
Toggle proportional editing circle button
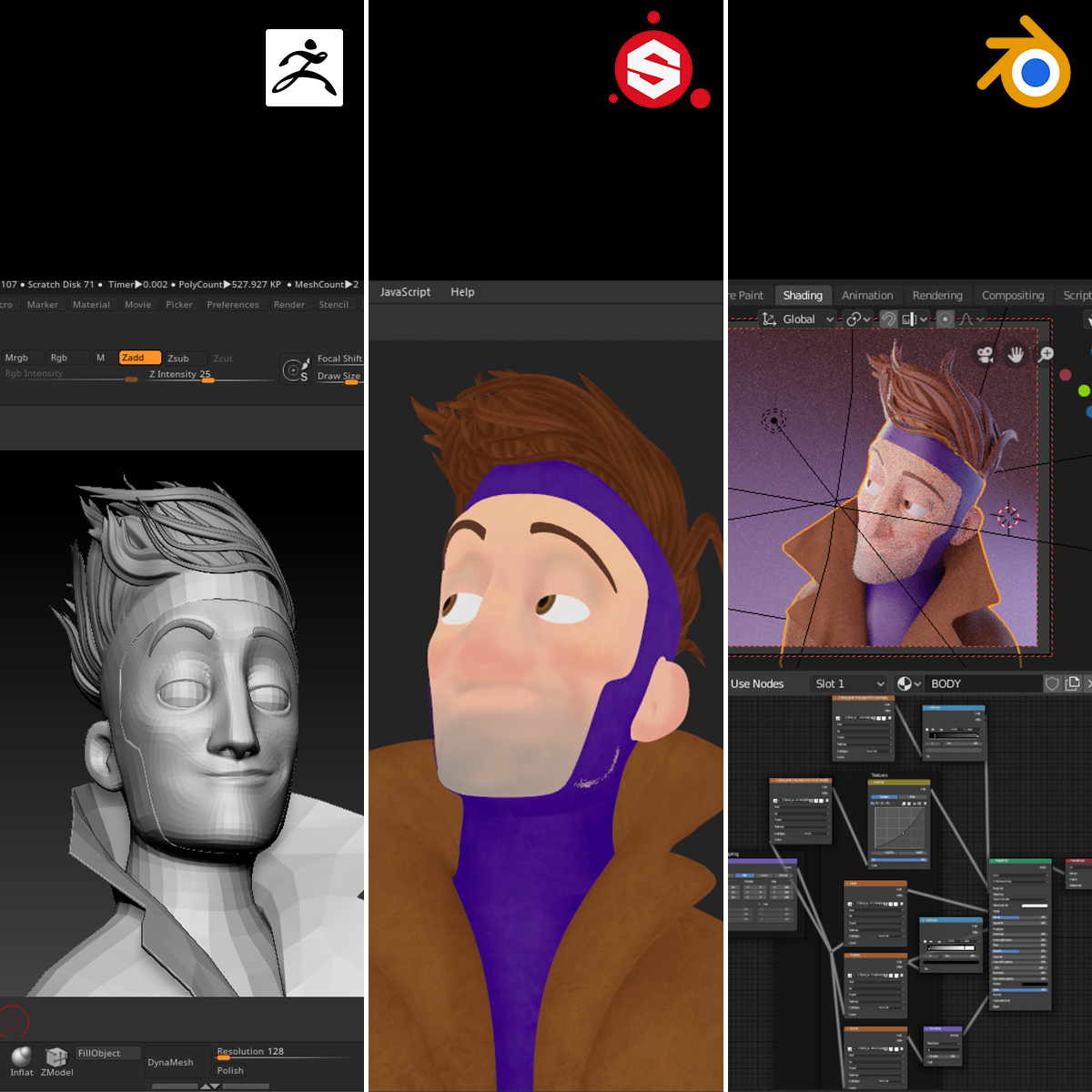[945, 319]
